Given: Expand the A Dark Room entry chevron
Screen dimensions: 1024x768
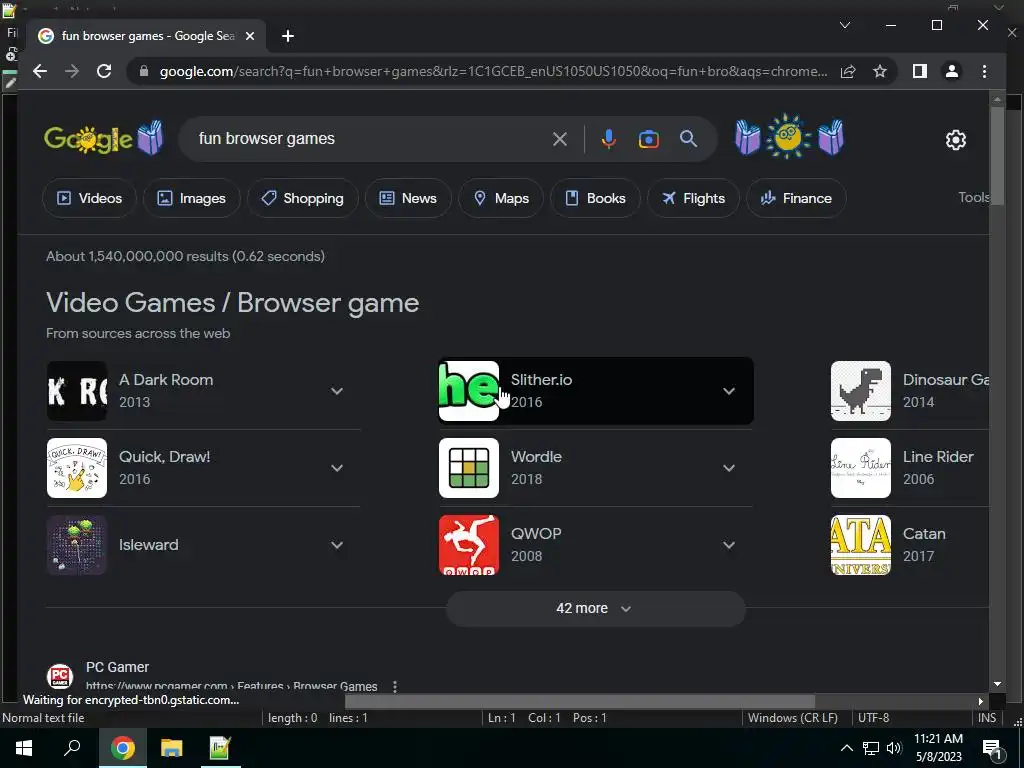Looking at the screenshot, I should coord(337,391).
